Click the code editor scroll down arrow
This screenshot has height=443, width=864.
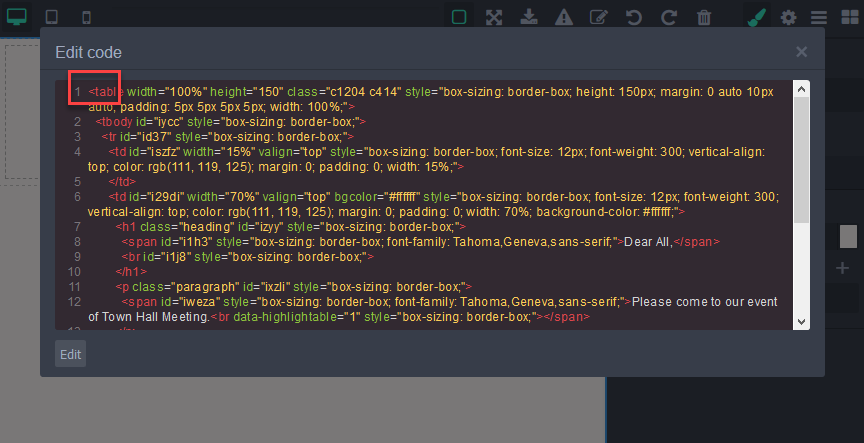pyautogui.click(x=801, y=322)
